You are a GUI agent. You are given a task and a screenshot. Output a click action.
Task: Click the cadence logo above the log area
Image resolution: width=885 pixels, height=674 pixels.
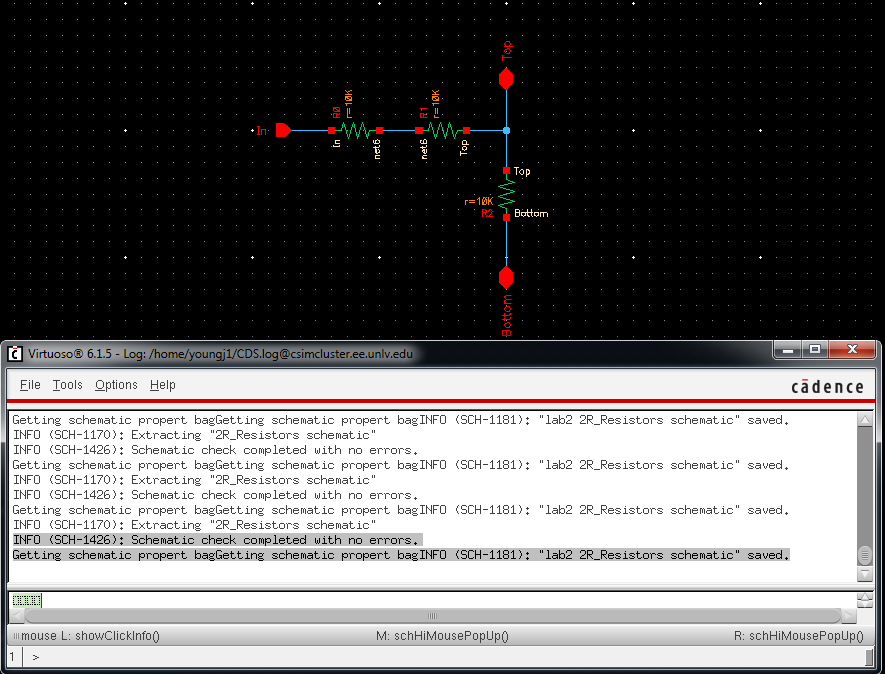click(827, 385)
